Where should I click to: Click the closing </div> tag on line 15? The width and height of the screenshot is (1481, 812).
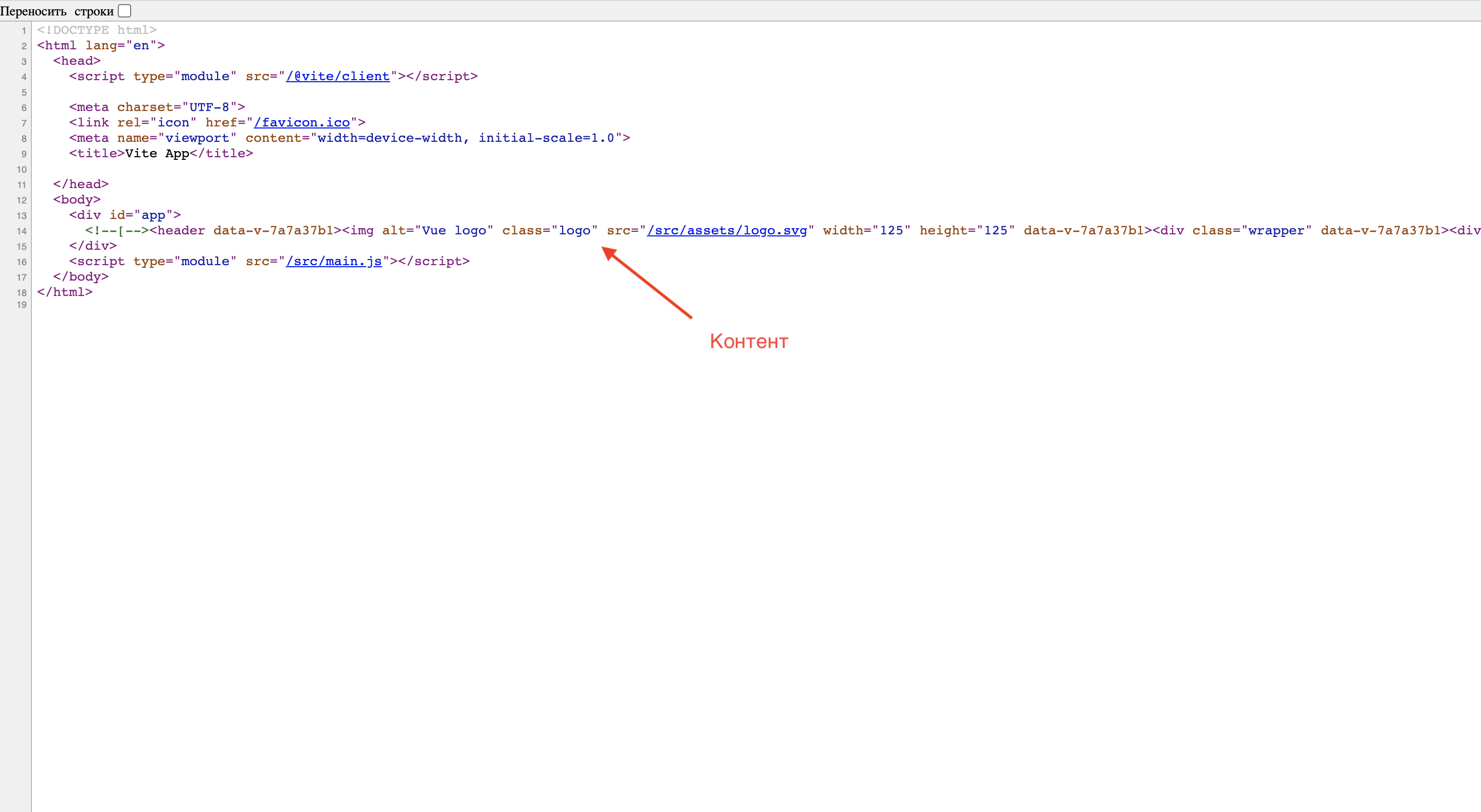(x=93, y=245)
